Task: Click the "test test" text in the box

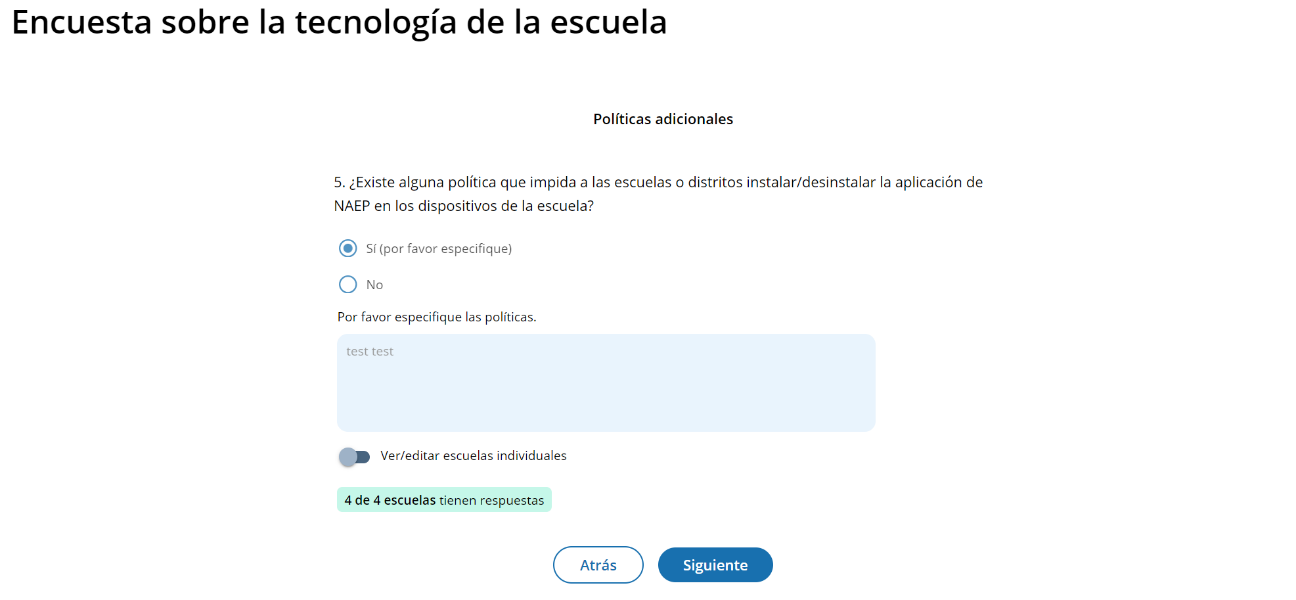Action: point(370,352)
